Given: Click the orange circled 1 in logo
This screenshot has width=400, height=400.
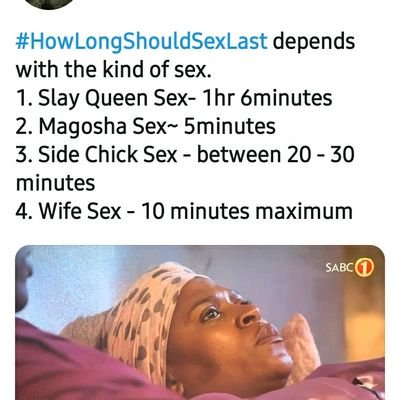Looking at the screenshot, I should 364,268.
